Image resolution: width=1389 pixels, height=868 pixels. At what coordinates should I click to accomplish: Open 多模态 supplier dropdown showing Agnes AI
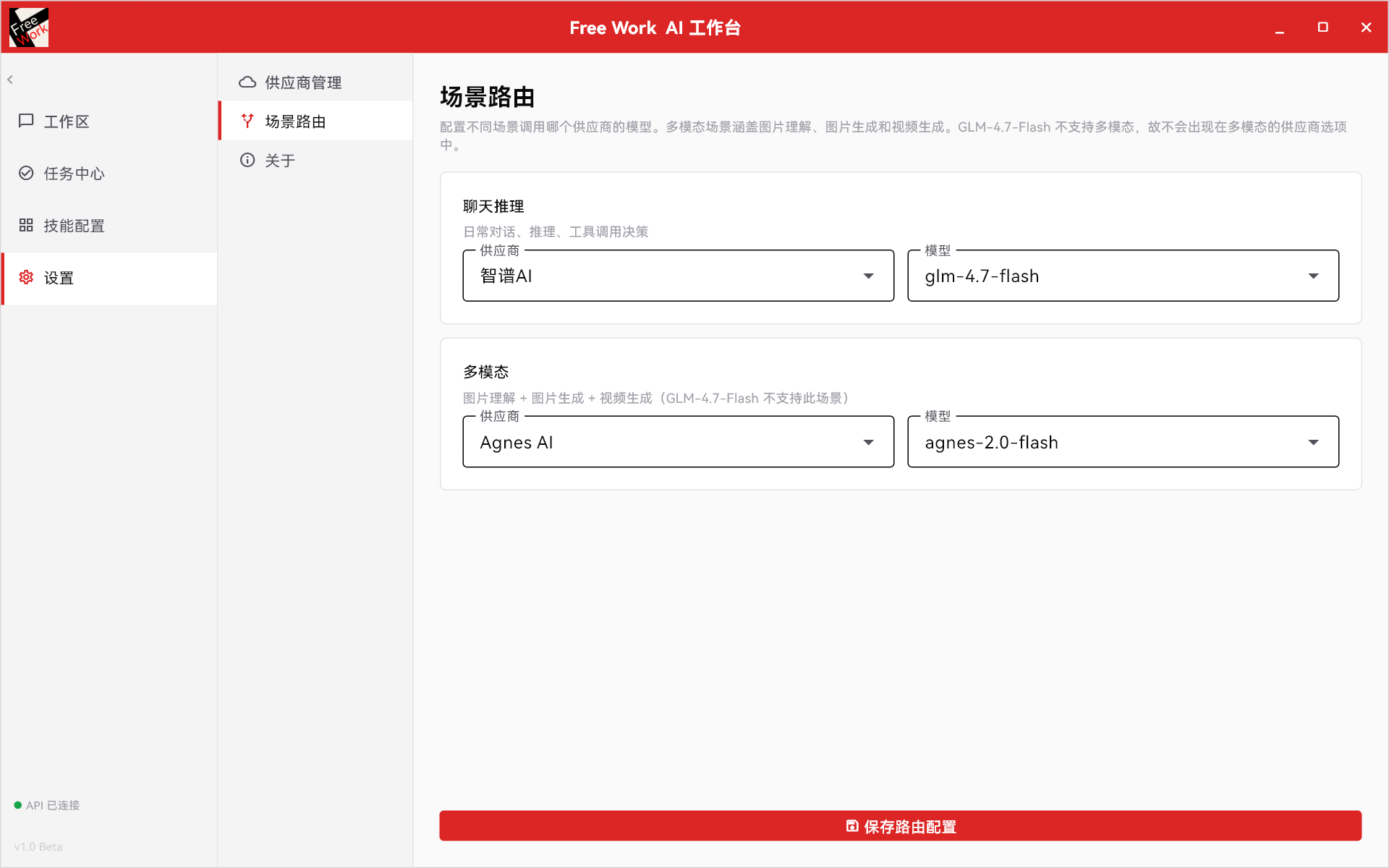tap(678, 441)
